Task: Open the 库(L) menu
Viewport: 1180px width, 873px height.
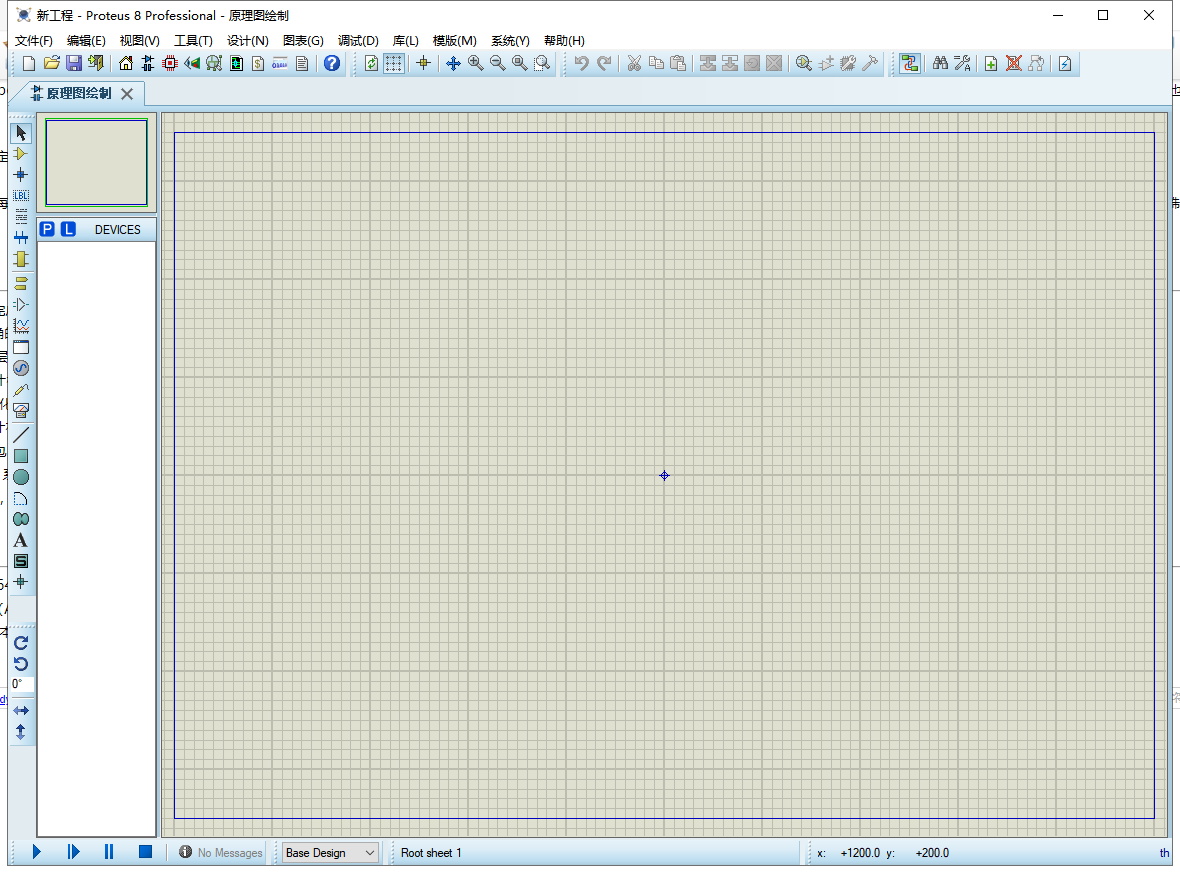Action: click(x=406, y=41)
